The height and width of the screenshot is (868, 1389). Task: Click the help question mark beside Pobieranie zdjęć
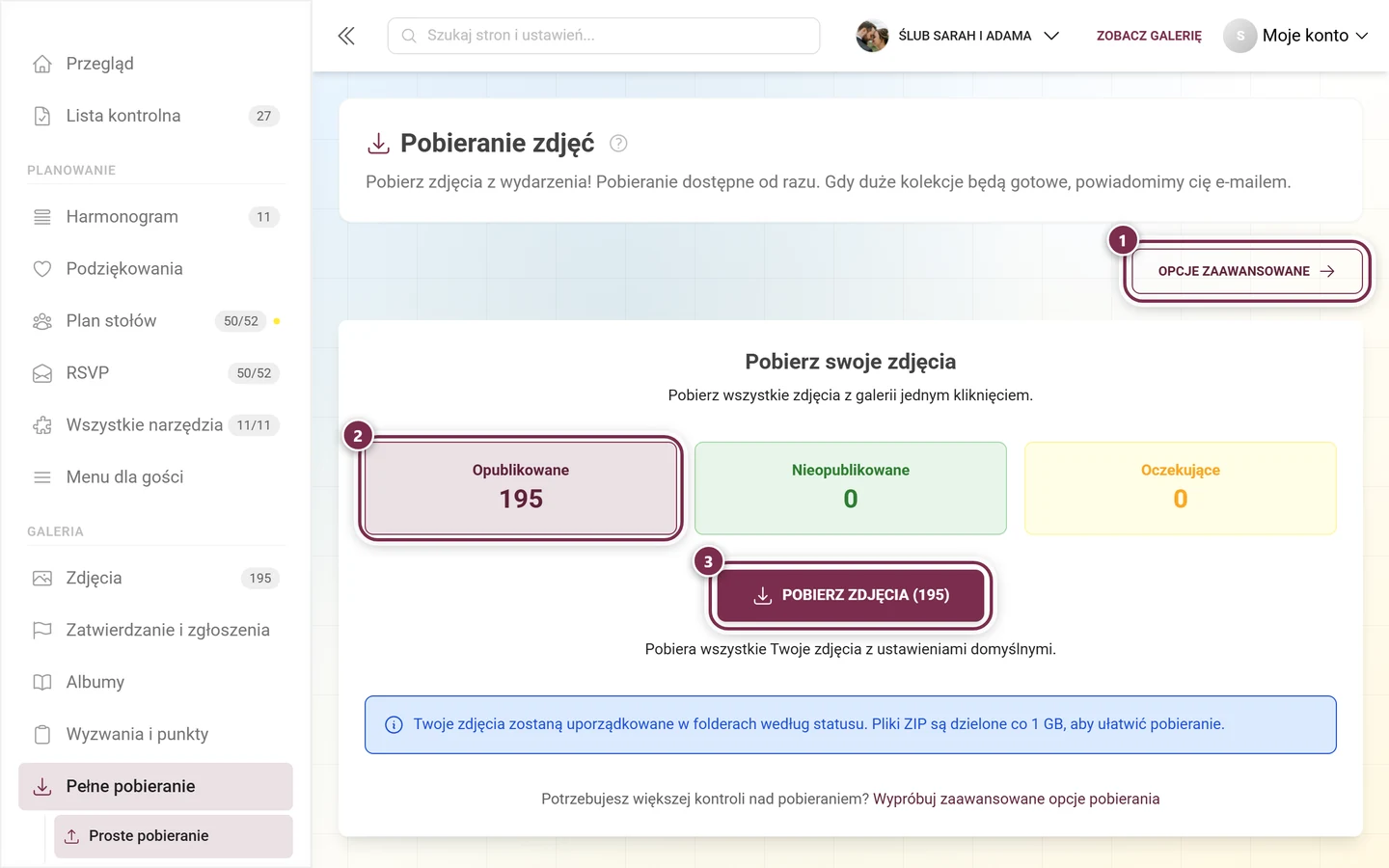tap(618, 144)
